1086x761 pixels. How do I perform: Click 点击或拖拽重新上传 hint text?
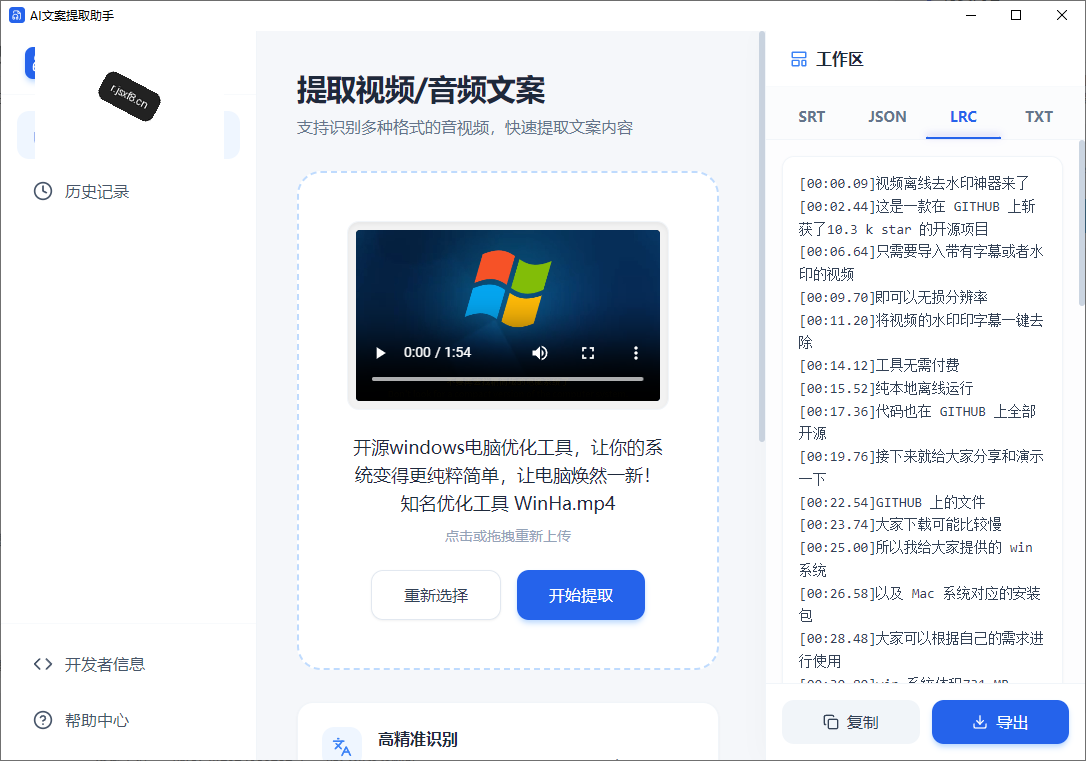pyautogui.click(x=508, y=535)
